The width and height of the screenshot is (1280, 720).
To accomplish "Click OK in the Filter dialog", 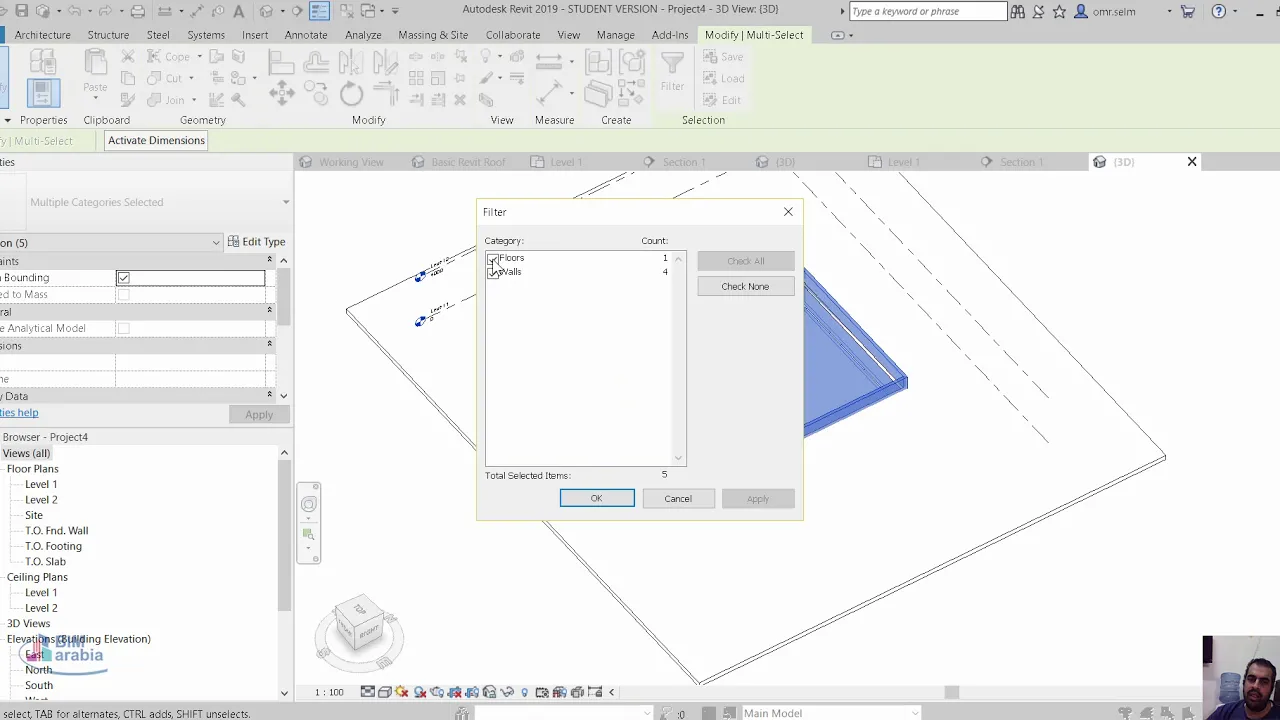I will [596, 498].
